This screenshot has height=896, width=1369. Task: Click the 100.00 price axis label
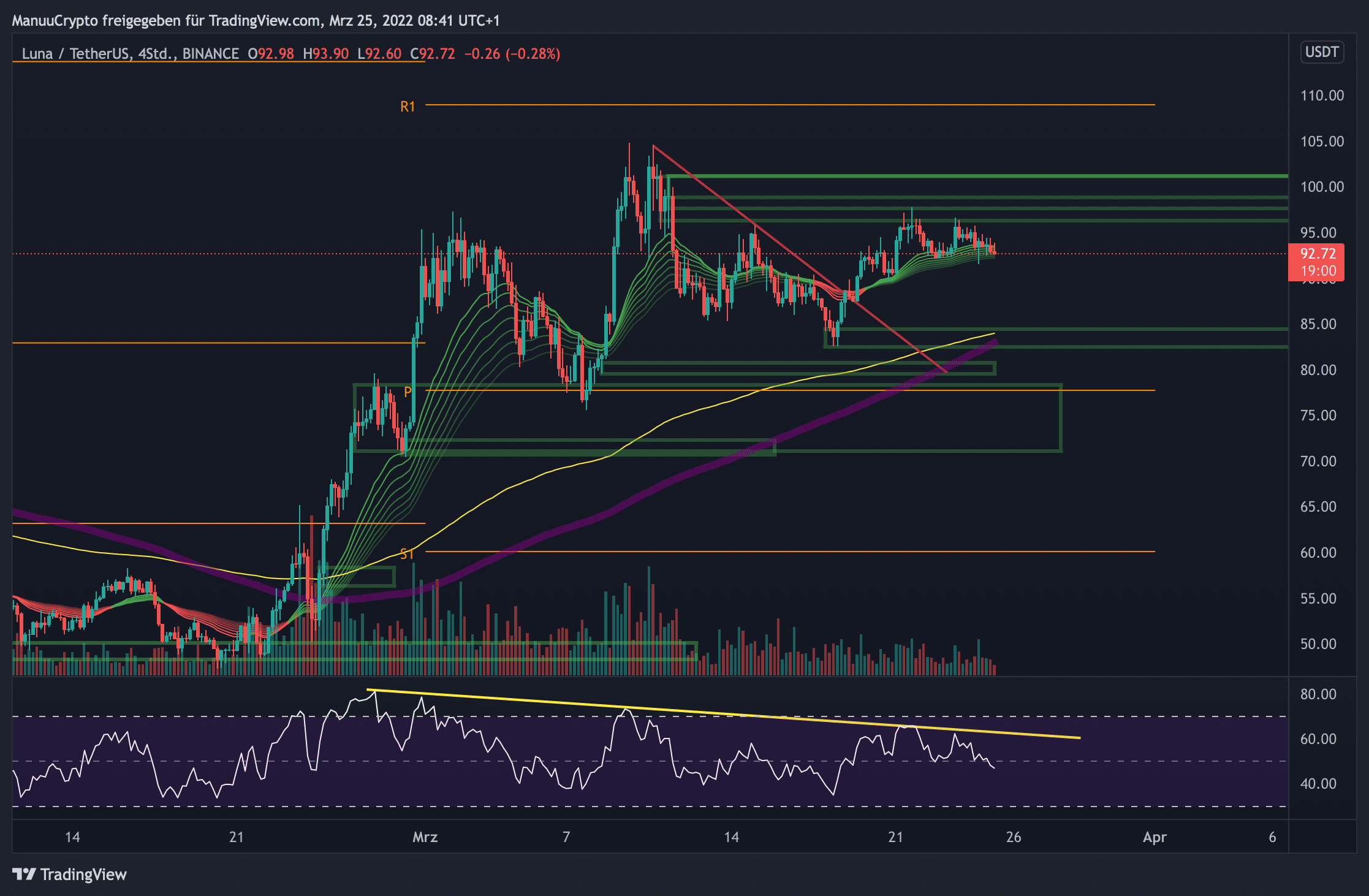click(1322, 187)
